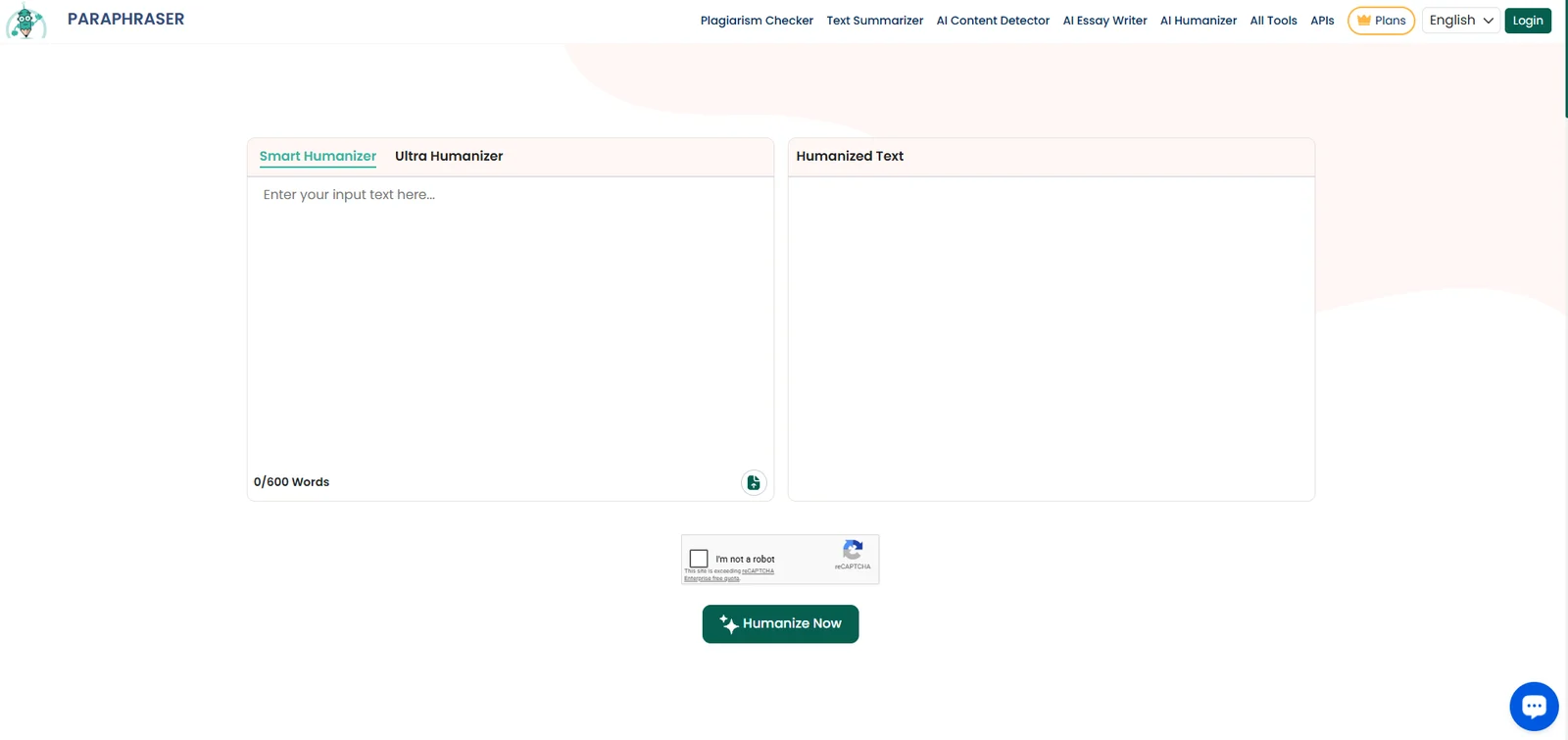This screenshot has width=1568, height=740.
Task: Open the chat support bubble icon
Action: coord(1534,706)
